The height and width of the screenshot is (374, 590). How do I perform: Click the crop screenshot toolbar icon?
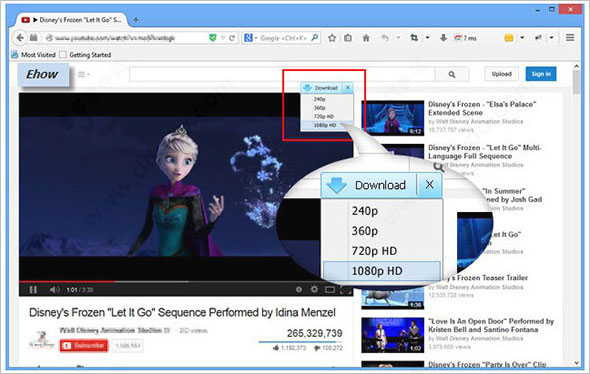click(414, 38)
